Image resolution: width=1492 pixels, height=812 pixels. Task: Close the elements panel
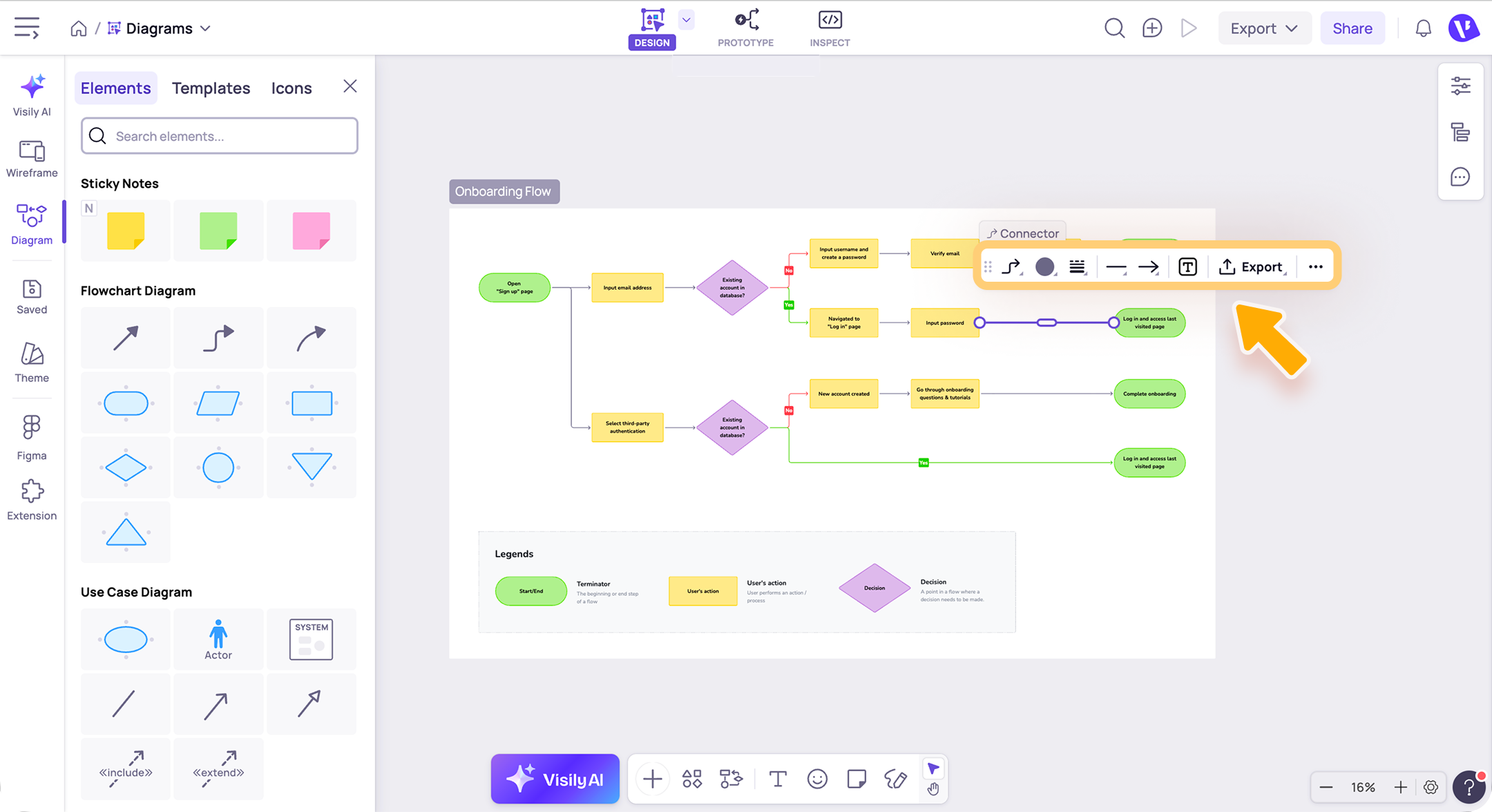point(350,86)
